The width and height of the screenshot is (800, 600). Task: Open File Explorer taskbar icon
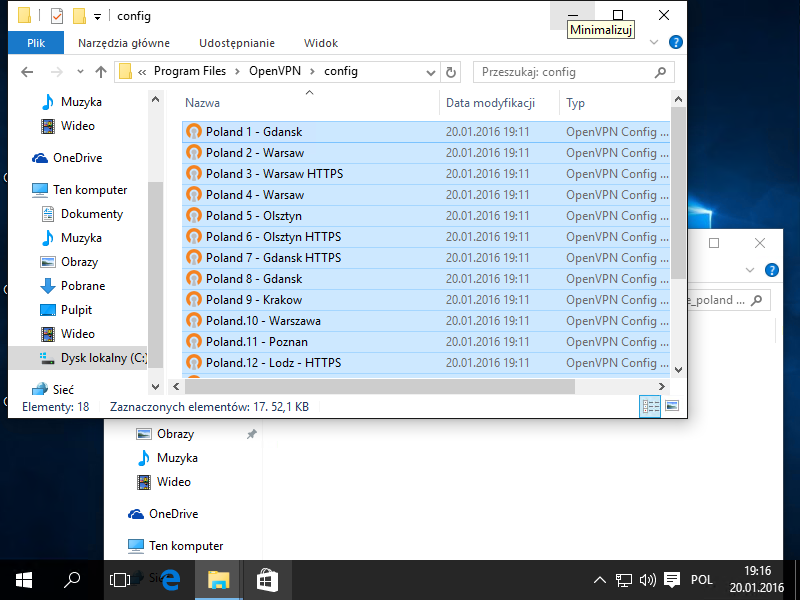coord(218,580)
